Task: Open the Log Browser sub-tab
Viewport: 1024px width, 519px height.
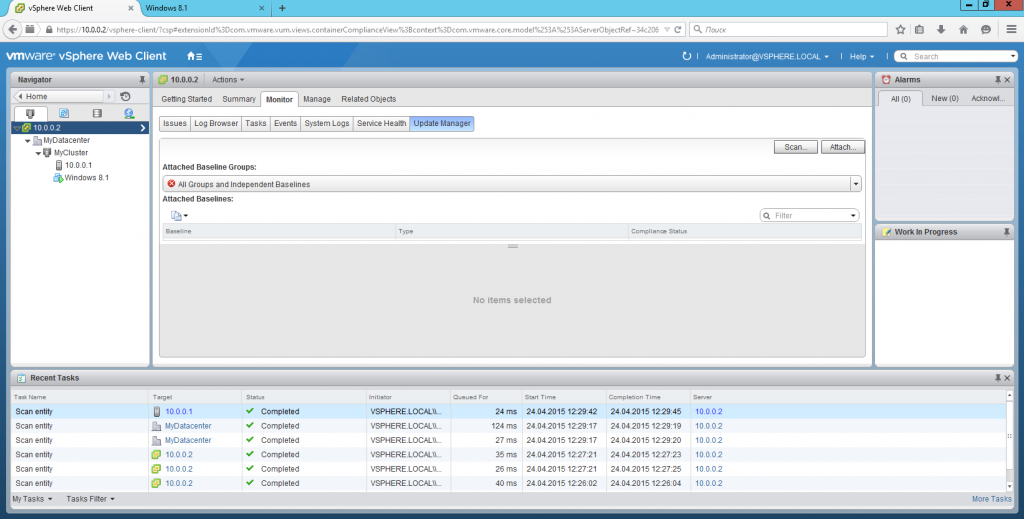Action: [x=216, y=123]
